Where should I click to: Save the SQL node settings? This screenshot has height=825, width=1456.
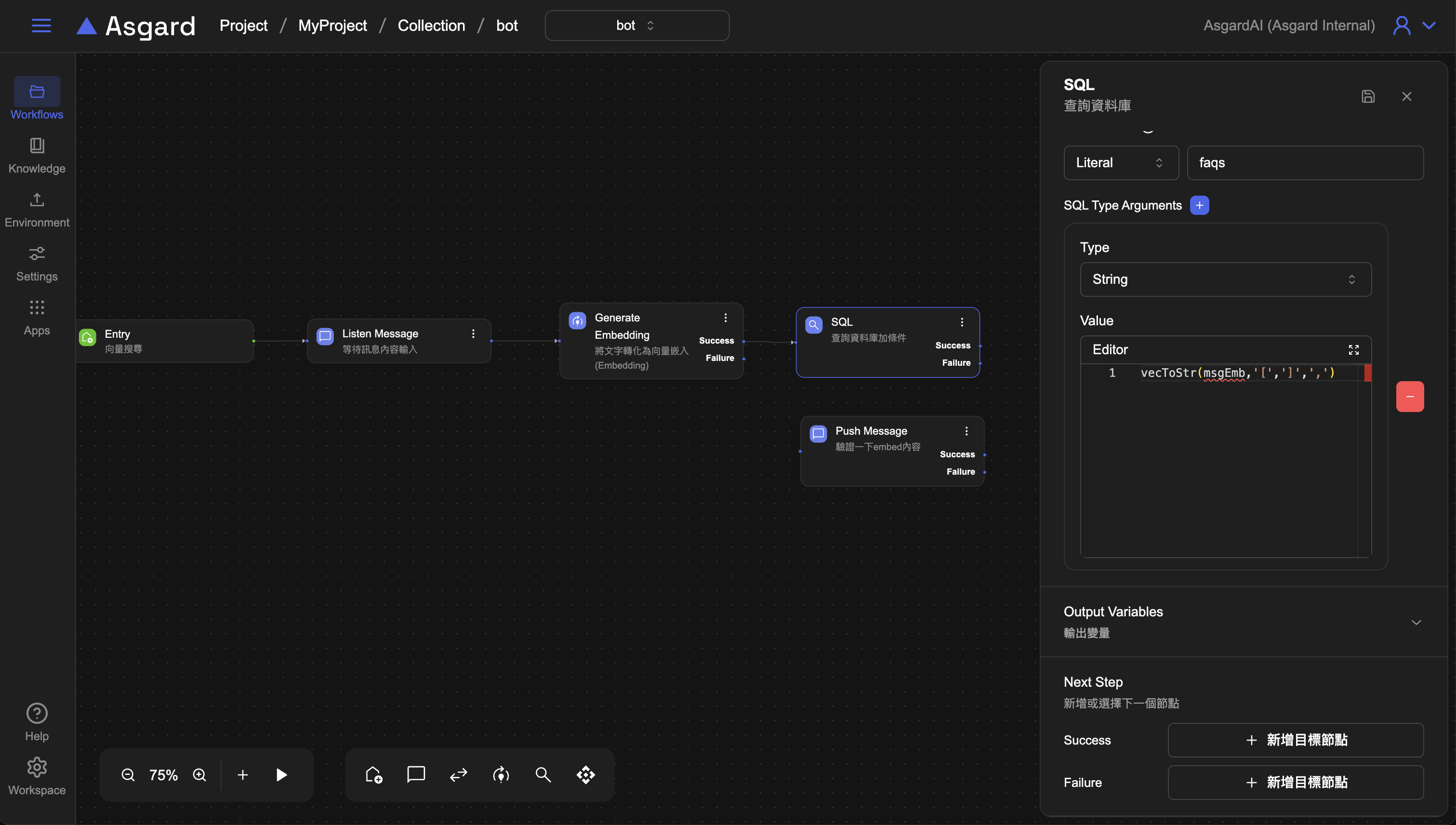(1368, 96)
